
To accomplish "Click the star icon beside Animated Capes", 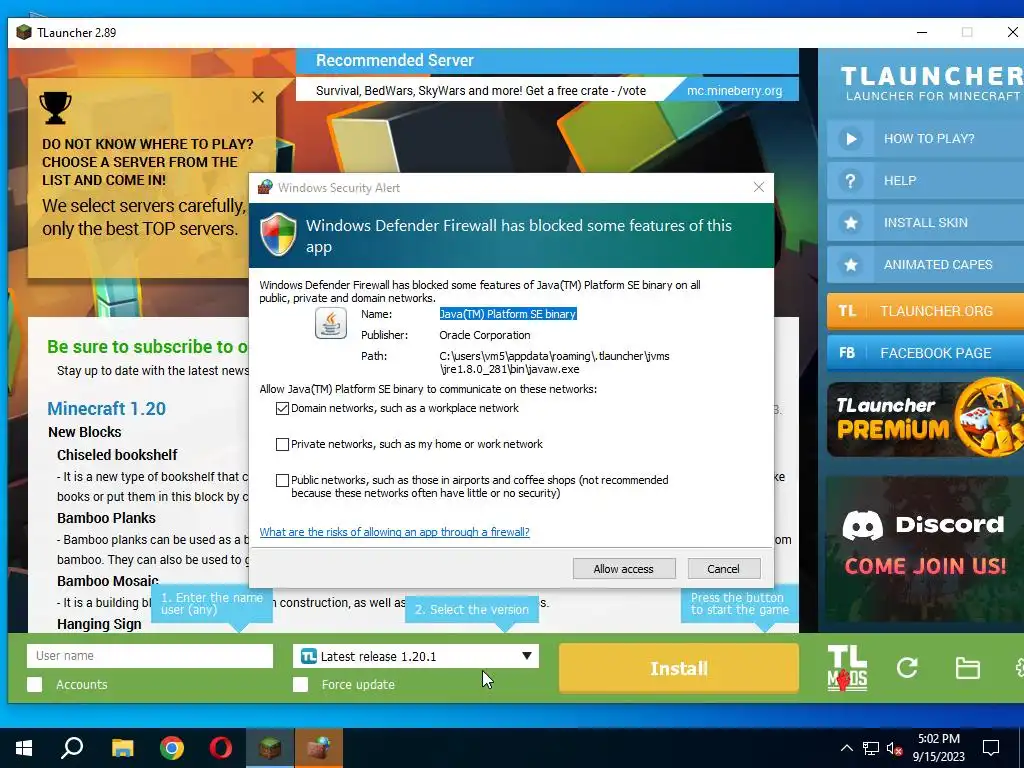I will coord(850,264).
